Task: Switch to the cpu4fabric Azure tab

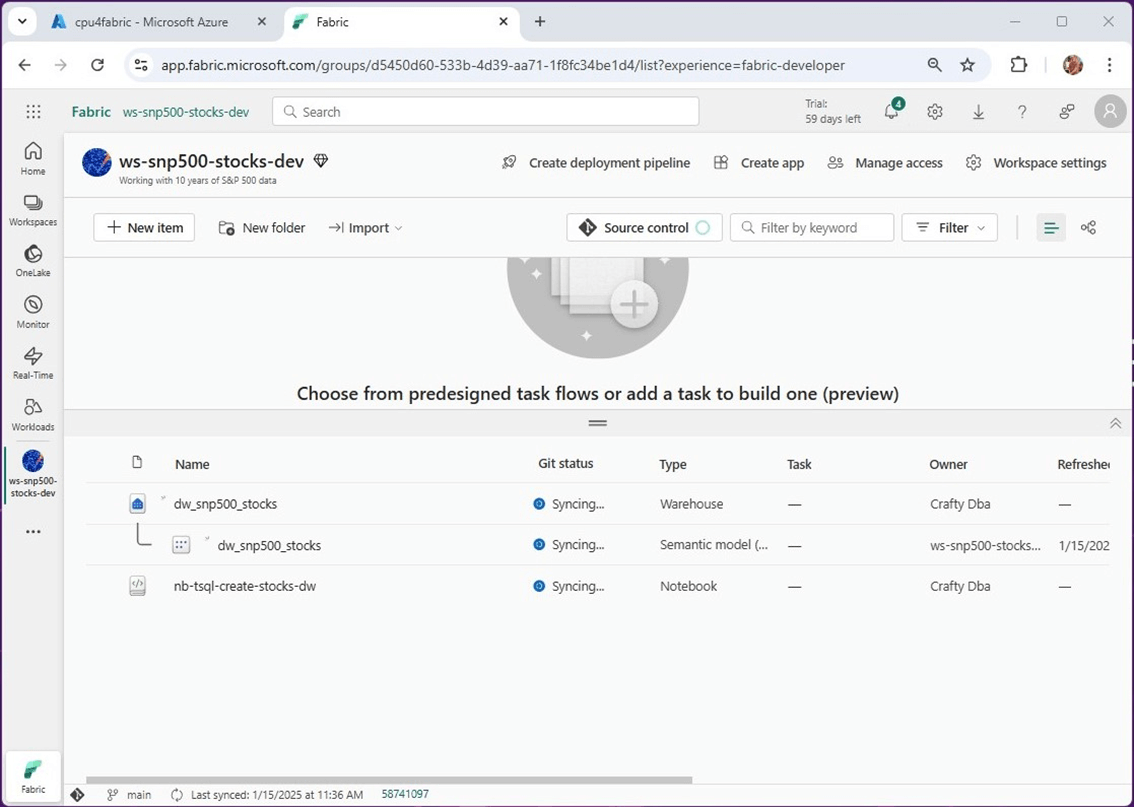Action: (150, 21)
